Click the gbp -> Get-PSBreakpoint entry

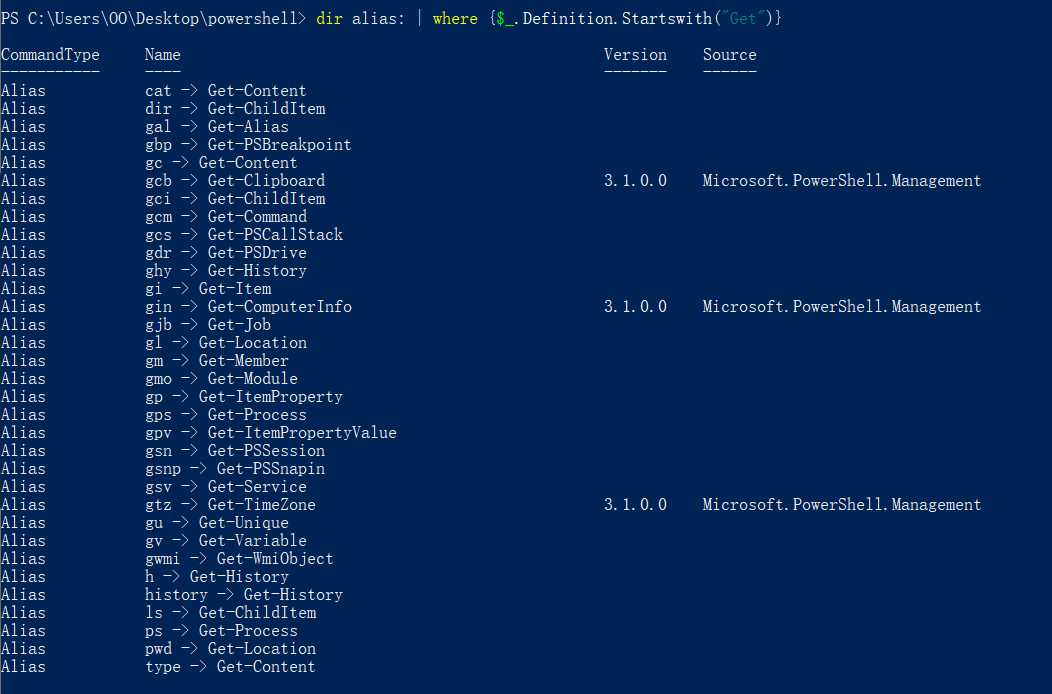coord(248,145)
